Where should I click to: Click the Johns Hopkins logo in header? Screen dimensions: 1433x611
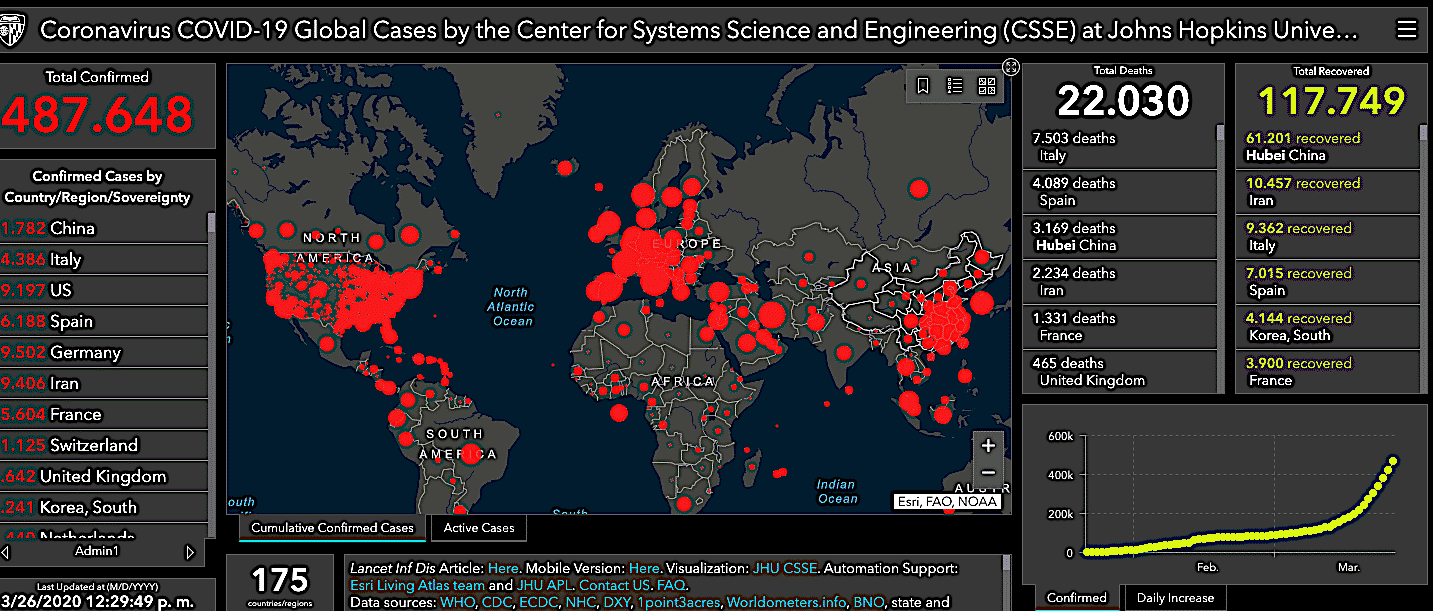pos(14,29)
